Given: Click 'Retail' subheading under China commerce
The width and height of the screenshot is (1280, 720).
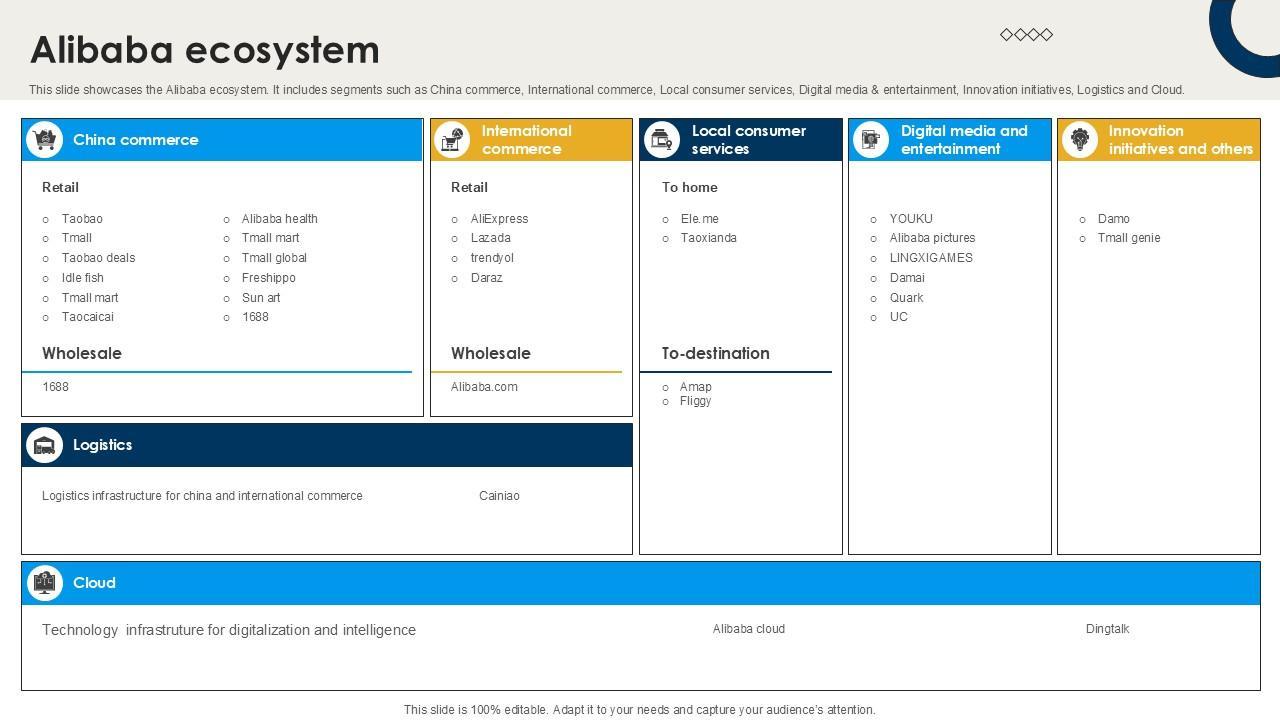Looking at the screenshot, I should coord(60,187).
